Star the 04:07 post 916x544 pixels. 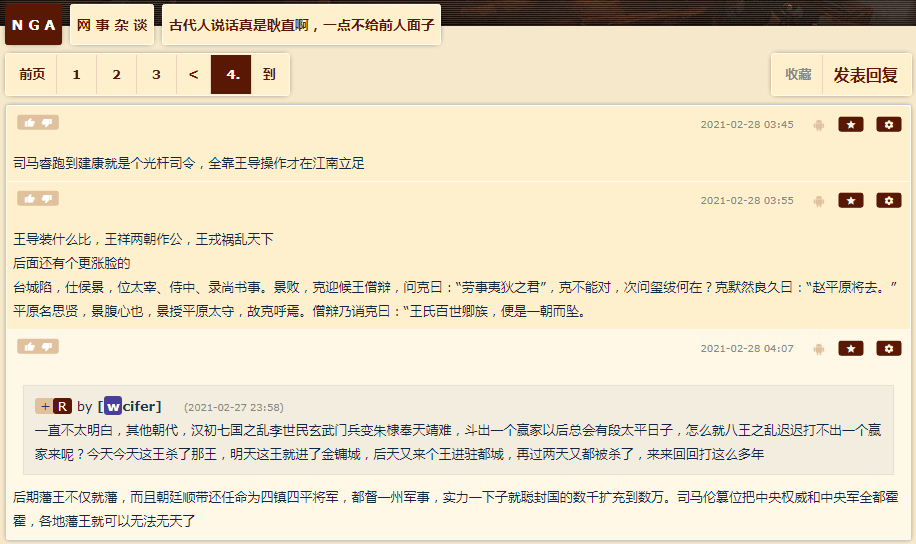pyautogui.click(x=851, y=348)
